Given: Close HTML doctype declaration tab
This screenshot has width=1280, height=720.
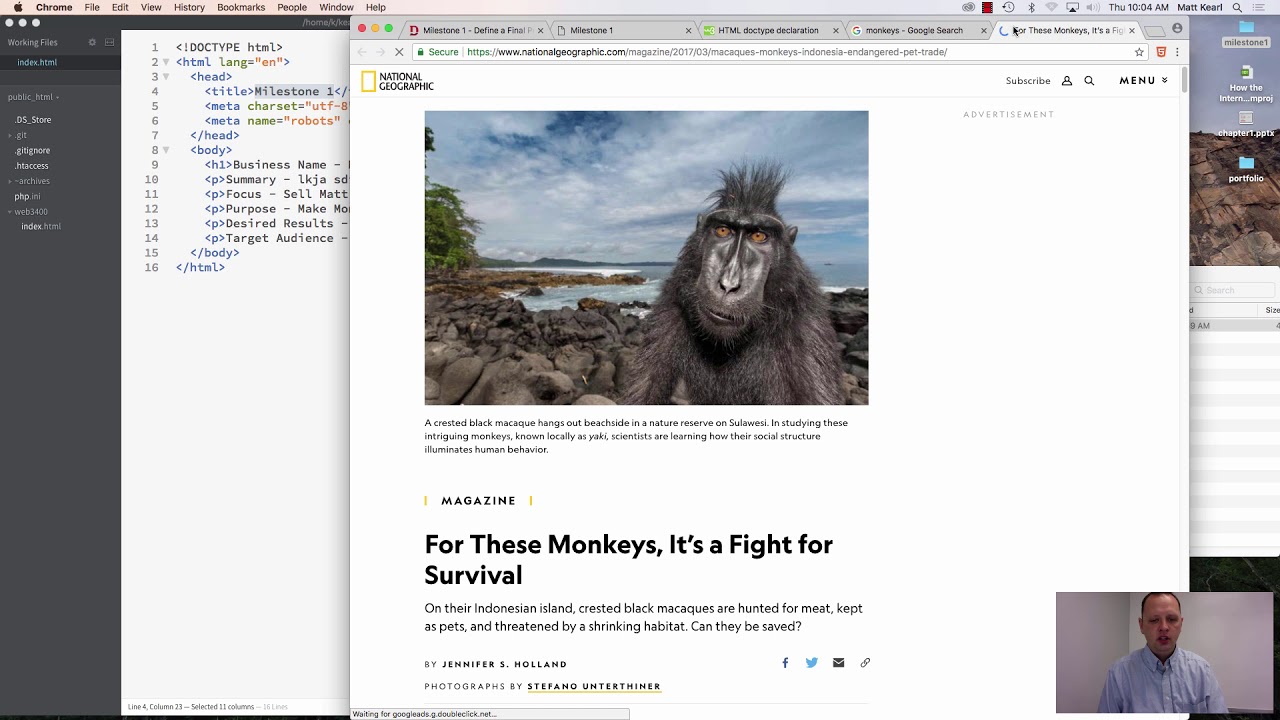Looking at the screenshot, I should pos(836,30).
